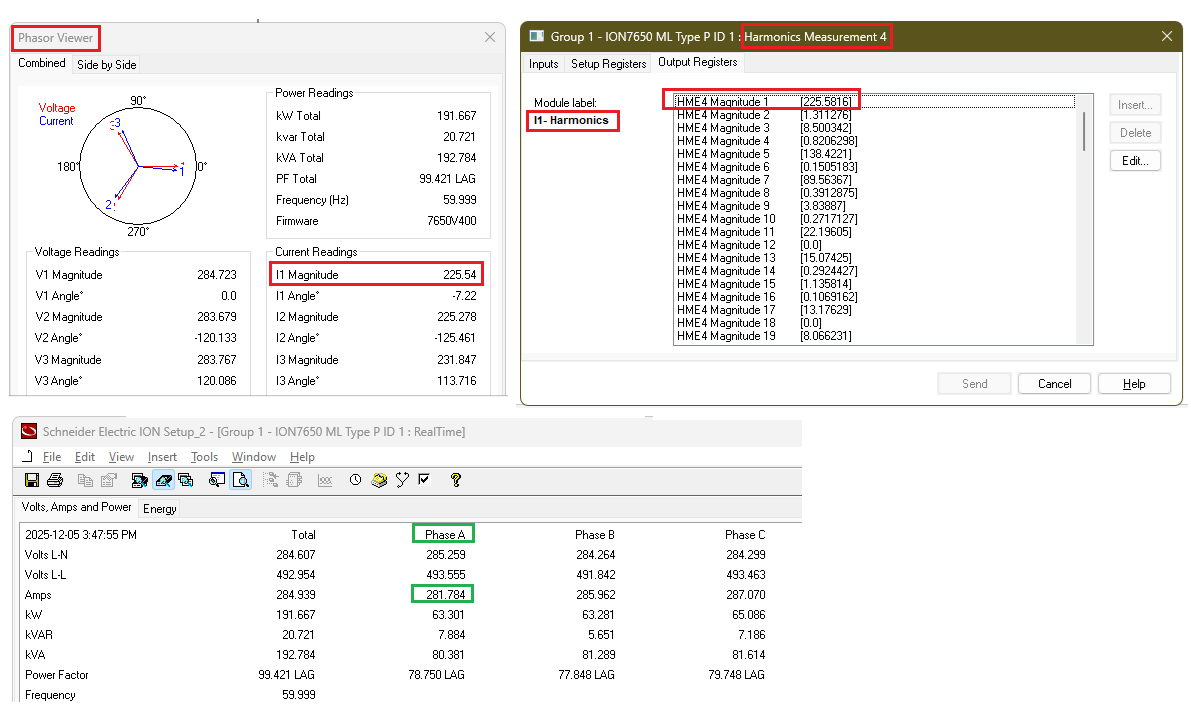This screenshot has width=1191, height=715.
Task: Click the checkmark box toolbar icon
Action: pyautogui.click(x=424, y=479)
